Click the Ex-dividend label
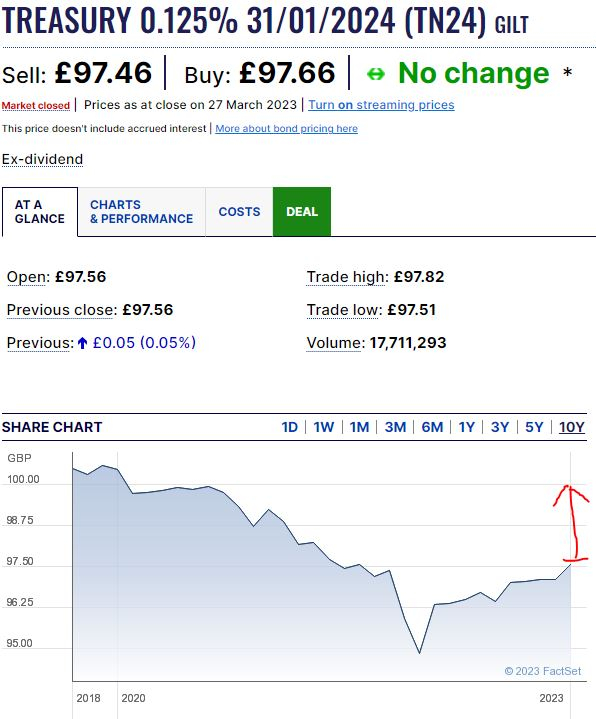 42,160
